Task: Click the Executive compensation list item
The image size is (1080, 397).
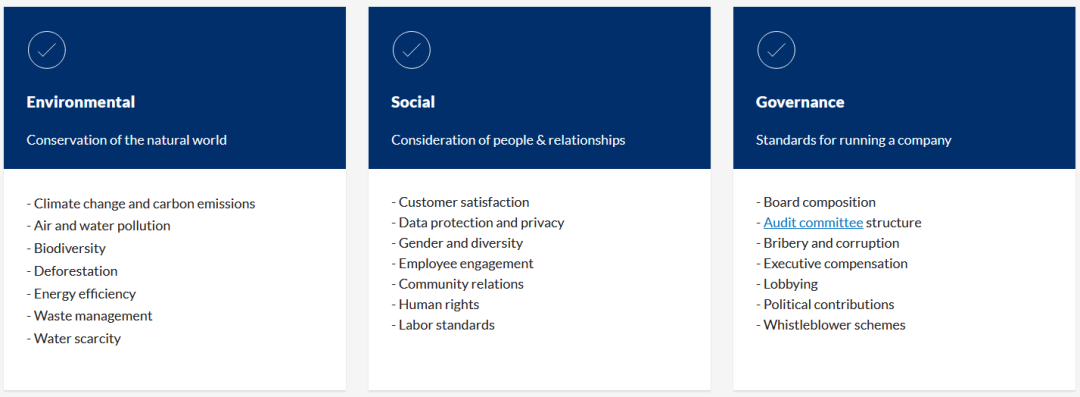Action: 831,263
